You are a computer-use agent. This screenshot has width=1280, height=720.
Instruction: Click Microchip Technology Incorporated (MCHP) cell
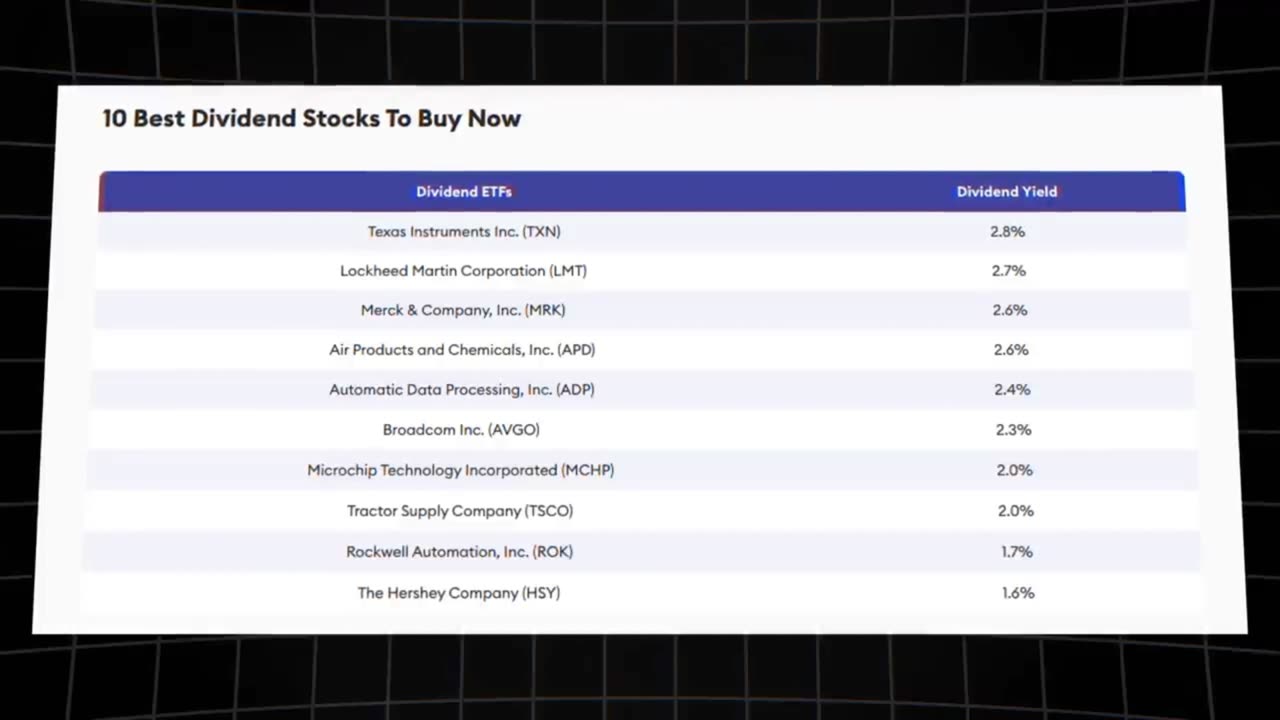(x=461, y=470)
